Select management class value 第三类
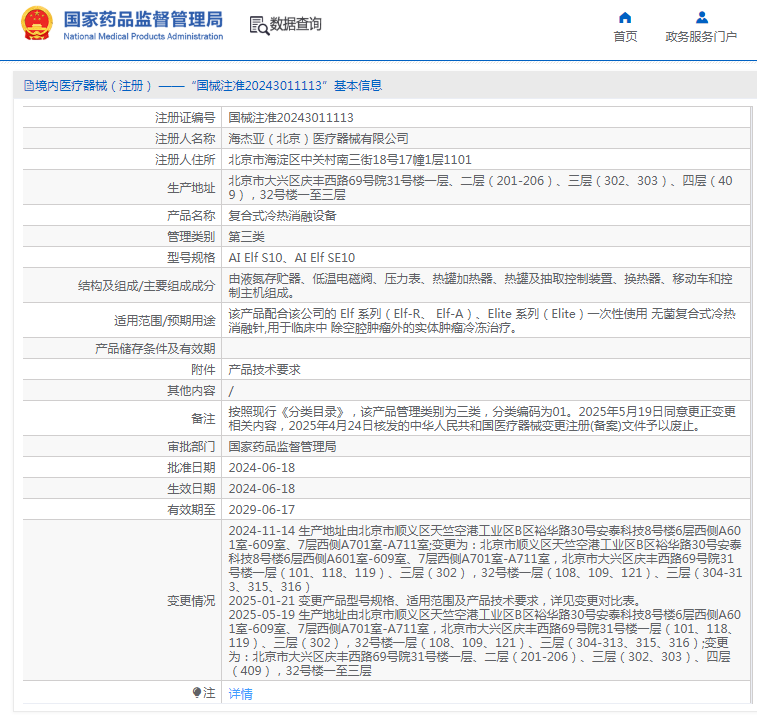The image size is (757, 715). click(x=247, y=237)
